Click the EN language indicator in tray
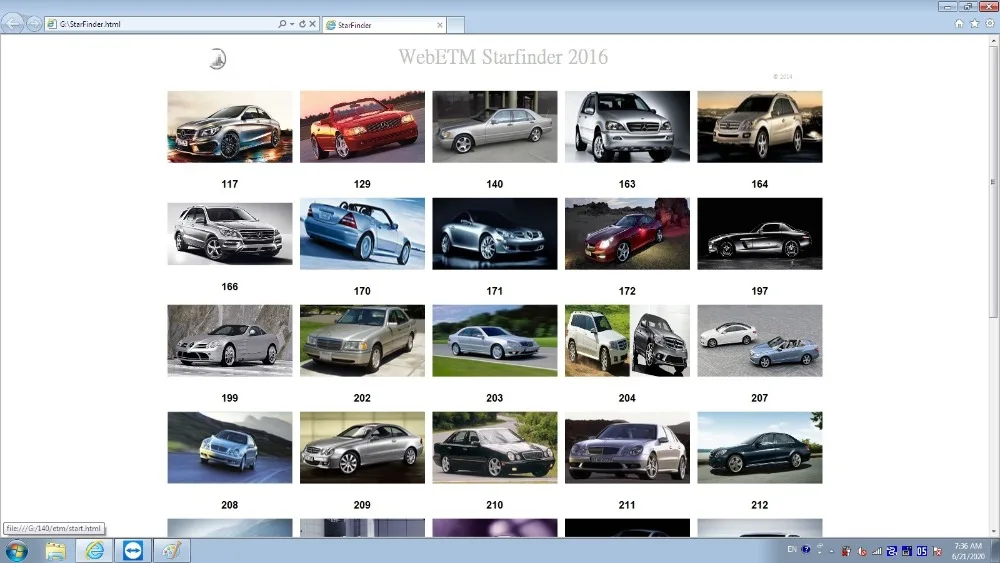This screenshot has height=563, width=1000. pyautogui.click(x=791, y=550)
